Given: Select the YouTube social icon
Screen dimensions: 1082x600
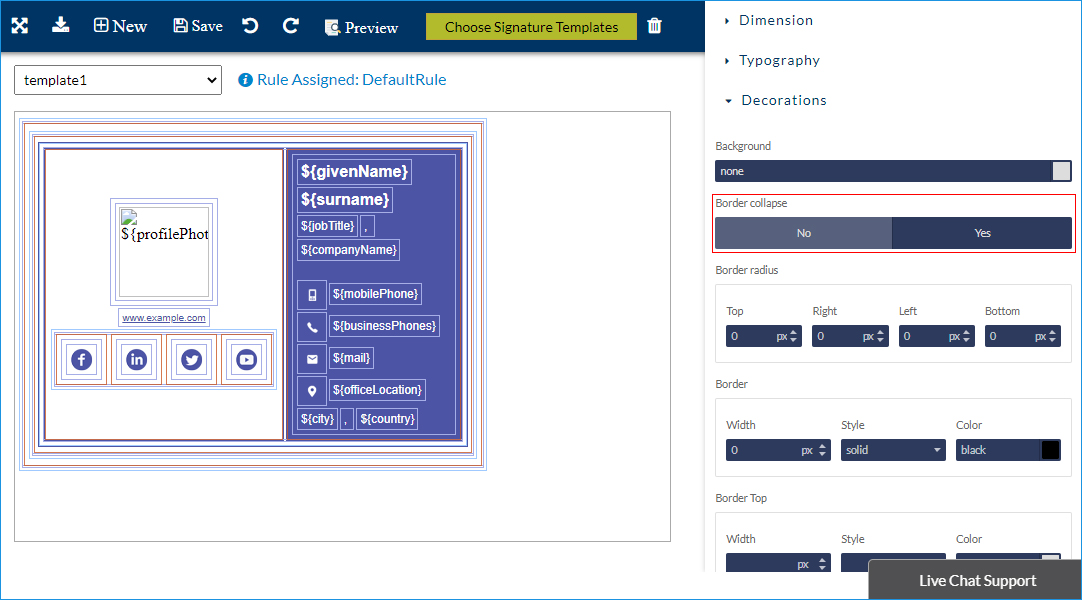Looking at the screenshot, I should pyautogui.click(x=247, y=359).
